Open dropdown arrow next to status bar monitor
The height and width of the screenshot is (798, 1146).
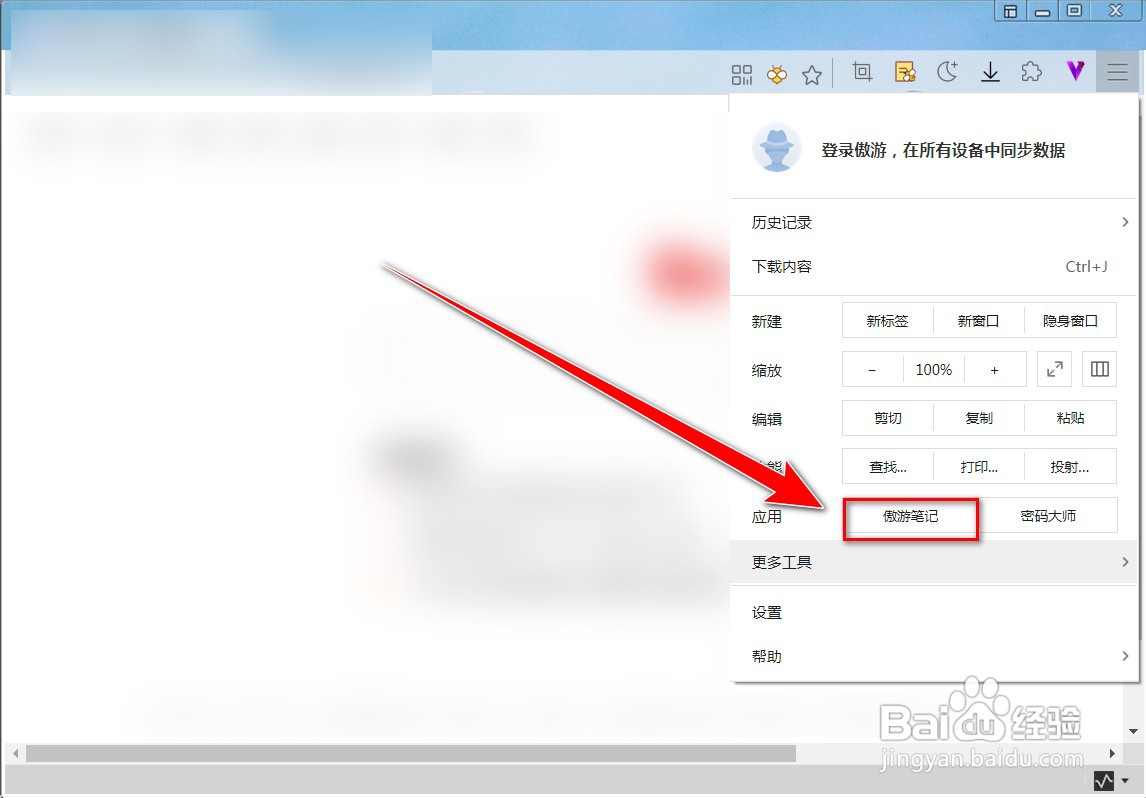pyautogui.click(x=1126, y=781)
